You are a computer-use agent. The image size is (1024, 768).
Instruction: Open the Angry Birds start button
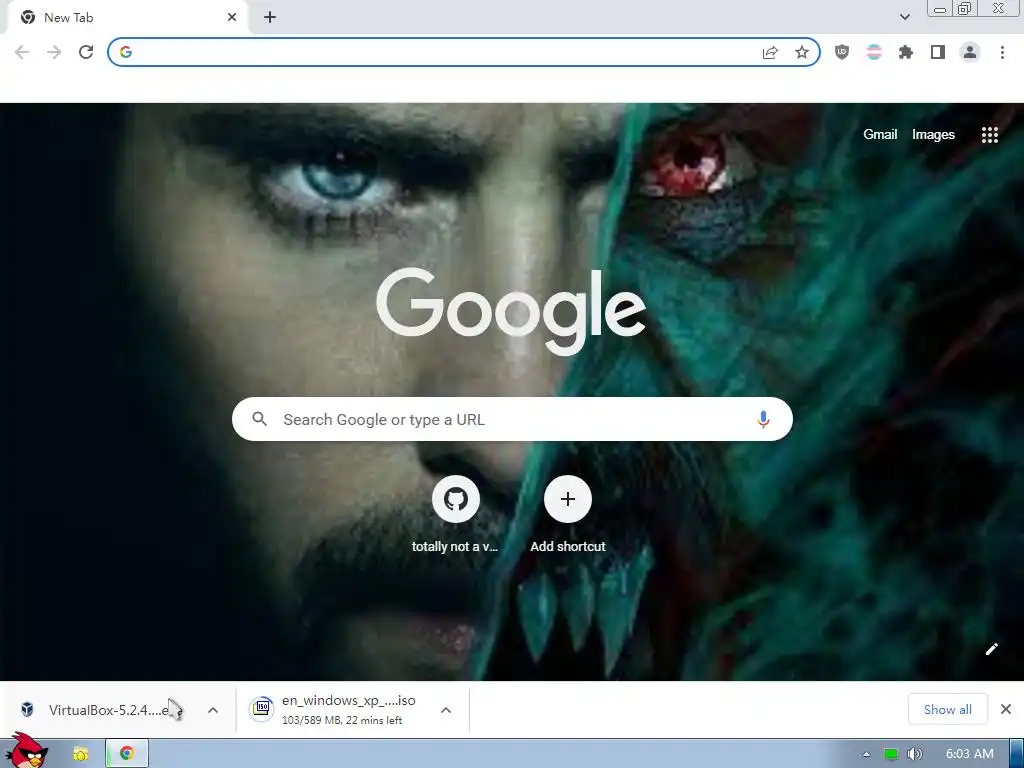[x=27, y=751]
